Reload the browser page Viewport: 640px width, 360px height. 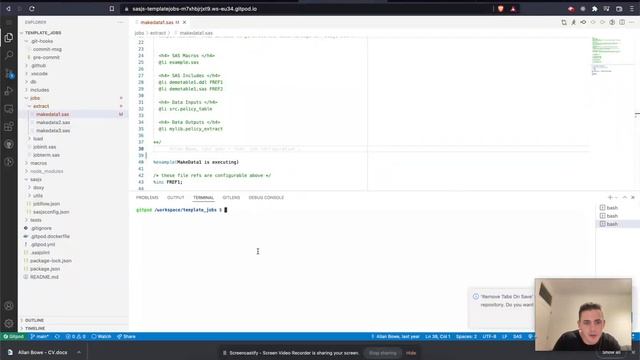coord(32,9)
